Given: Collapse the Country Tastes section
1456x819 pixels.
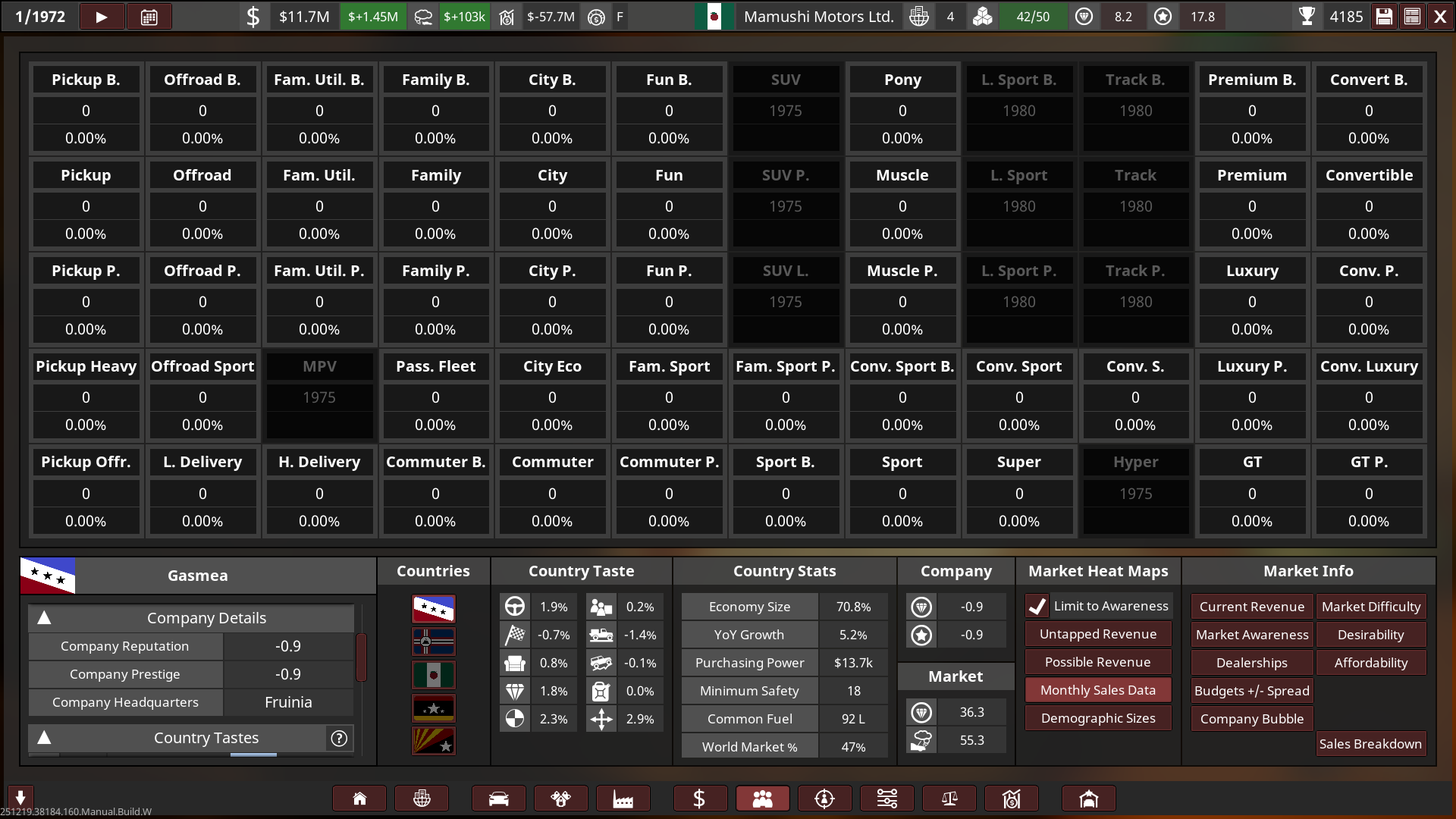Looking at the screenshot, I should pyautogui.click(x=45, y=738).
